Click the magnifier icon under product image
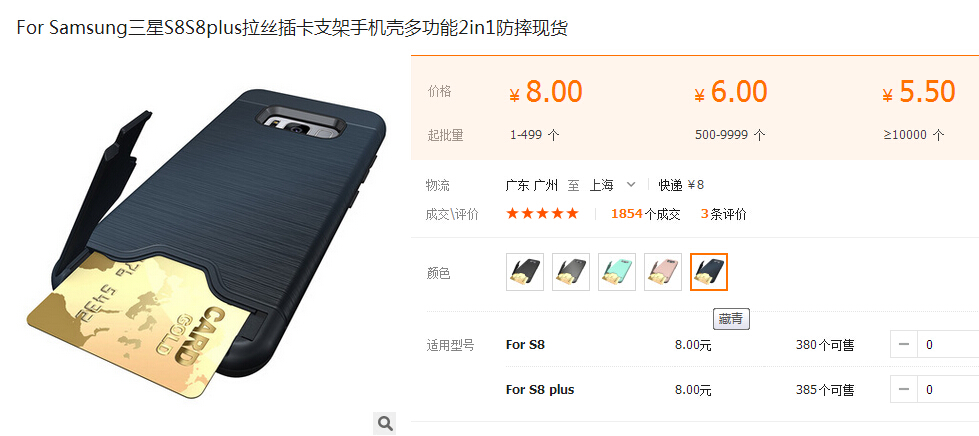979x436 pixels. click(x=385, y=424)
